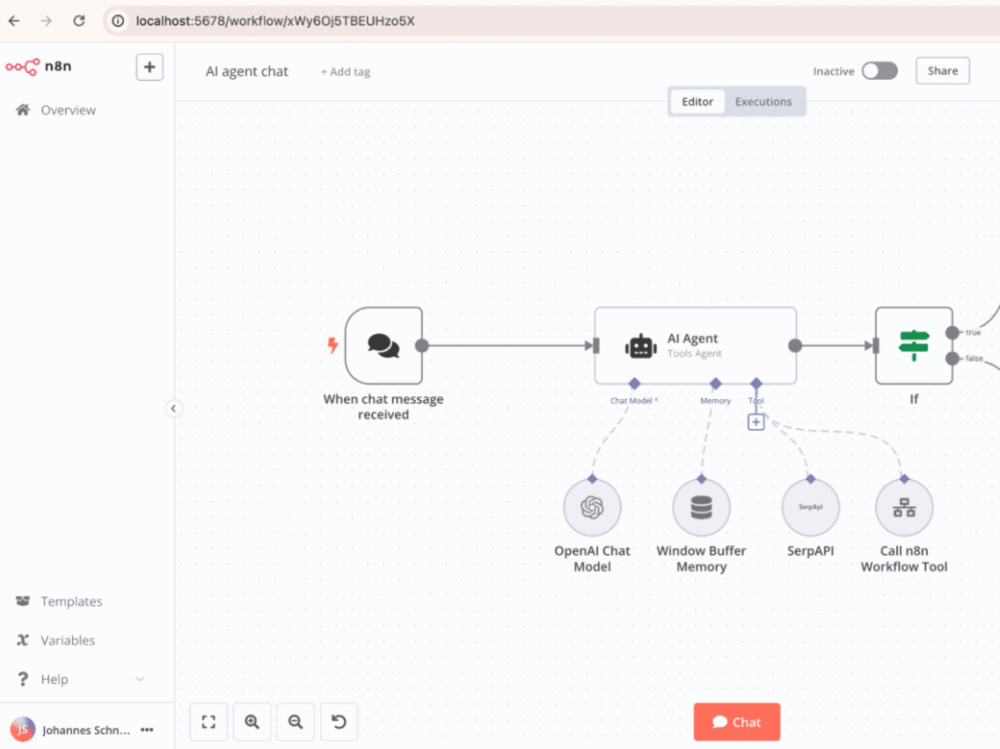Screen dimensions: 1000x749
Task: Reset the canvas zoom
Action: click(339, 722)
